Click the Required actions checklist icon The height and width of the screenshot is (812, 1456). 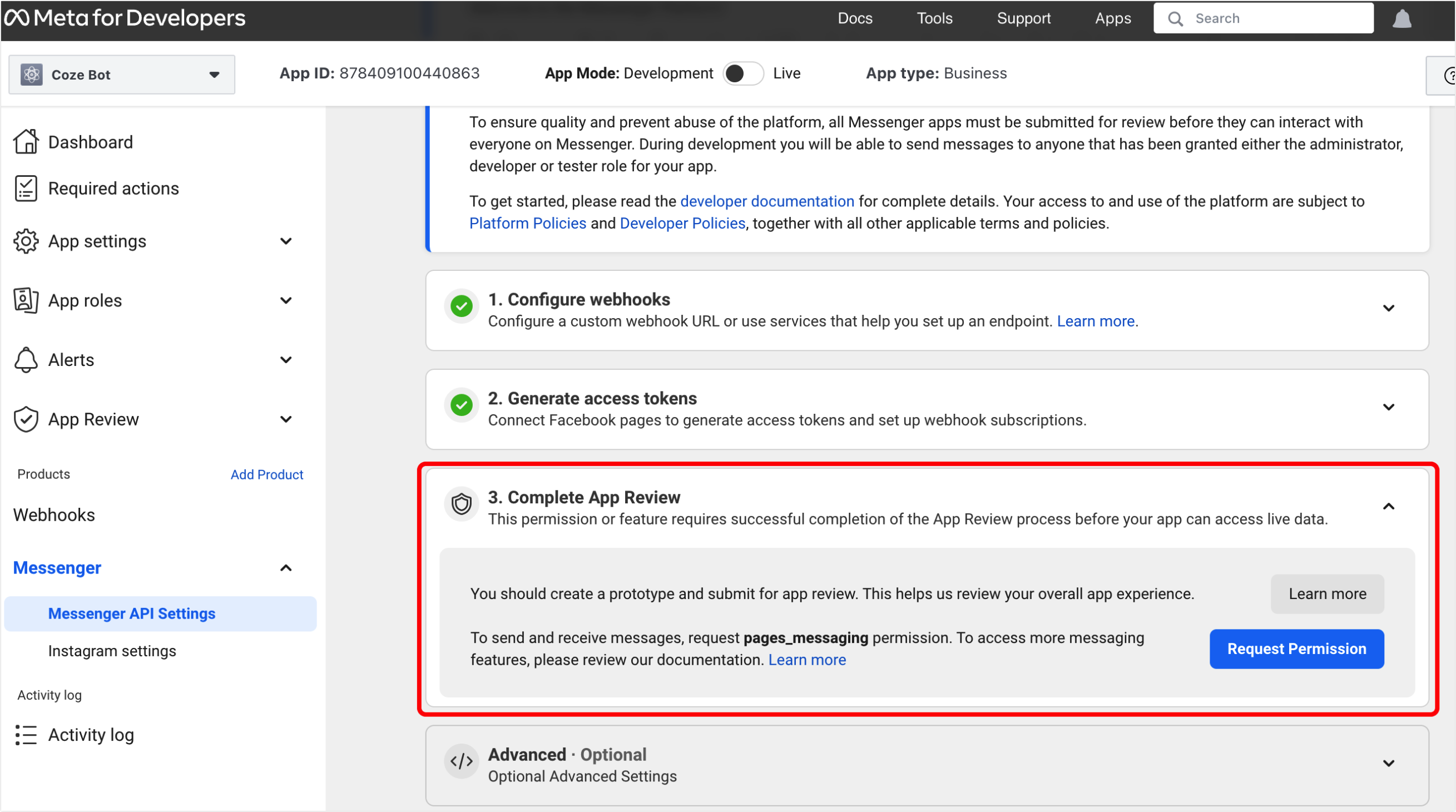coord(26,188)
